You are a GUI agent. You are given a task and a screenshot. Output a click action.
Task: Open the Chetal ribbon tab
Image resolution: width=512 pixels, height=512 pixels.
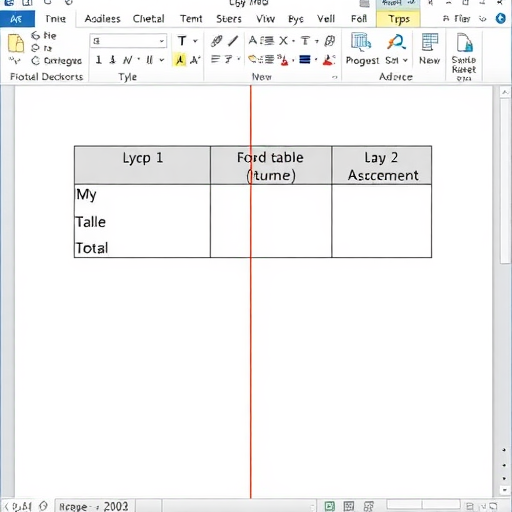[148, 19]
